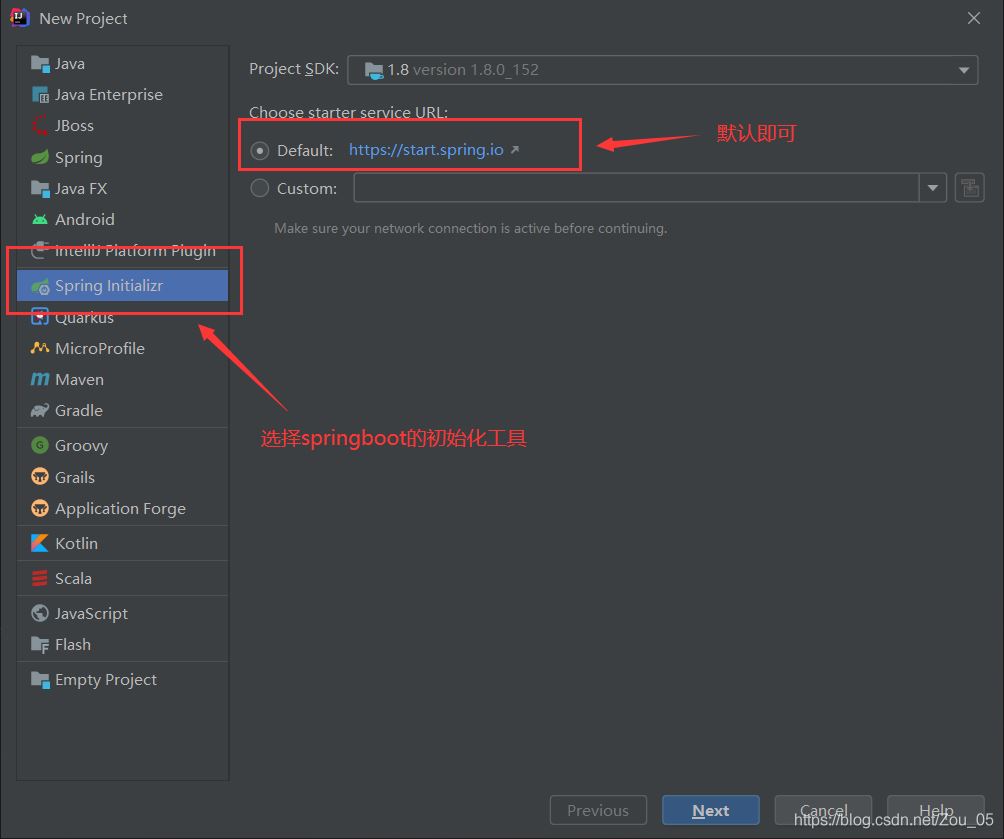Expand the Custom URL history dropdown

point(932,187)
